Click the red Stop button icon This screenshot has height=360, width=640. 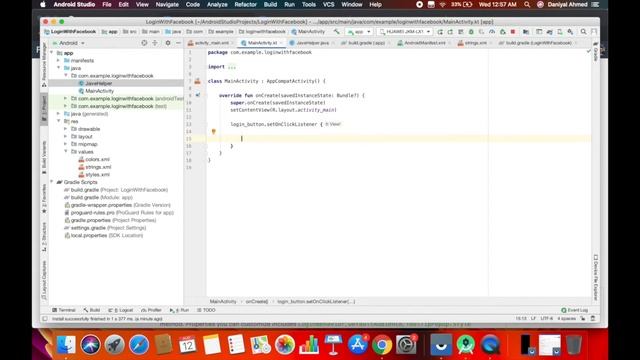pos(513,31)
